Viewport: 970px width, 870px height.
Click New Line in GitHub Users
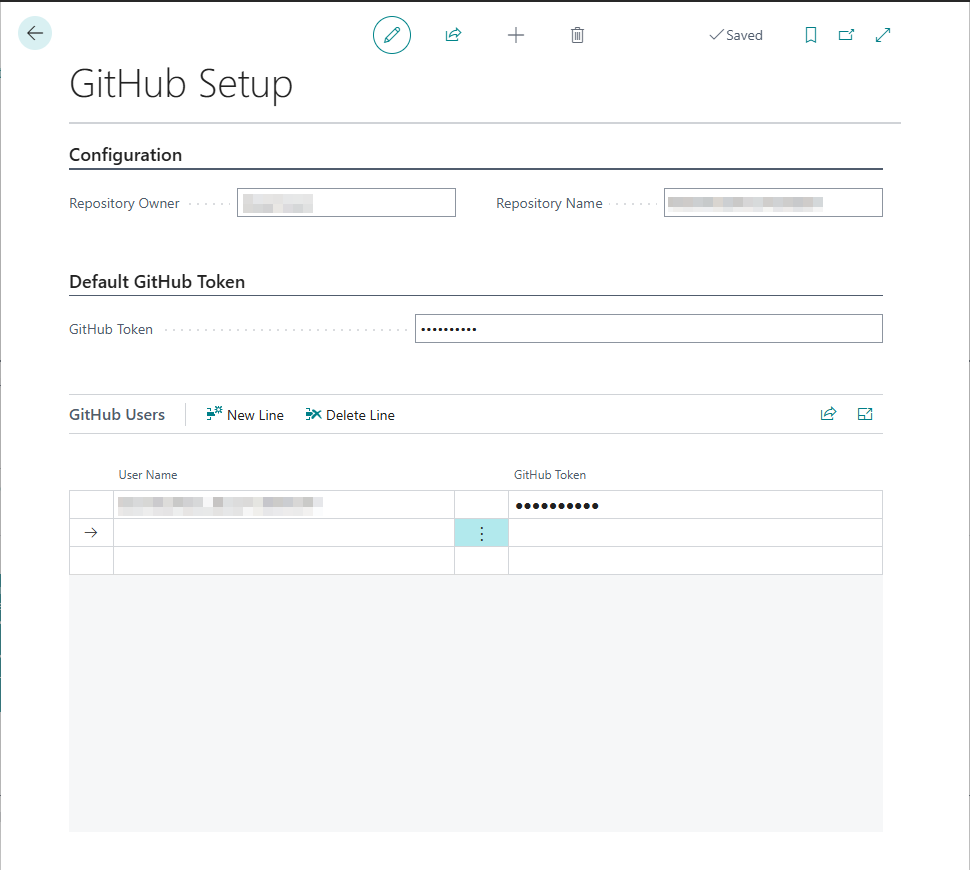(x=245, y=415)
